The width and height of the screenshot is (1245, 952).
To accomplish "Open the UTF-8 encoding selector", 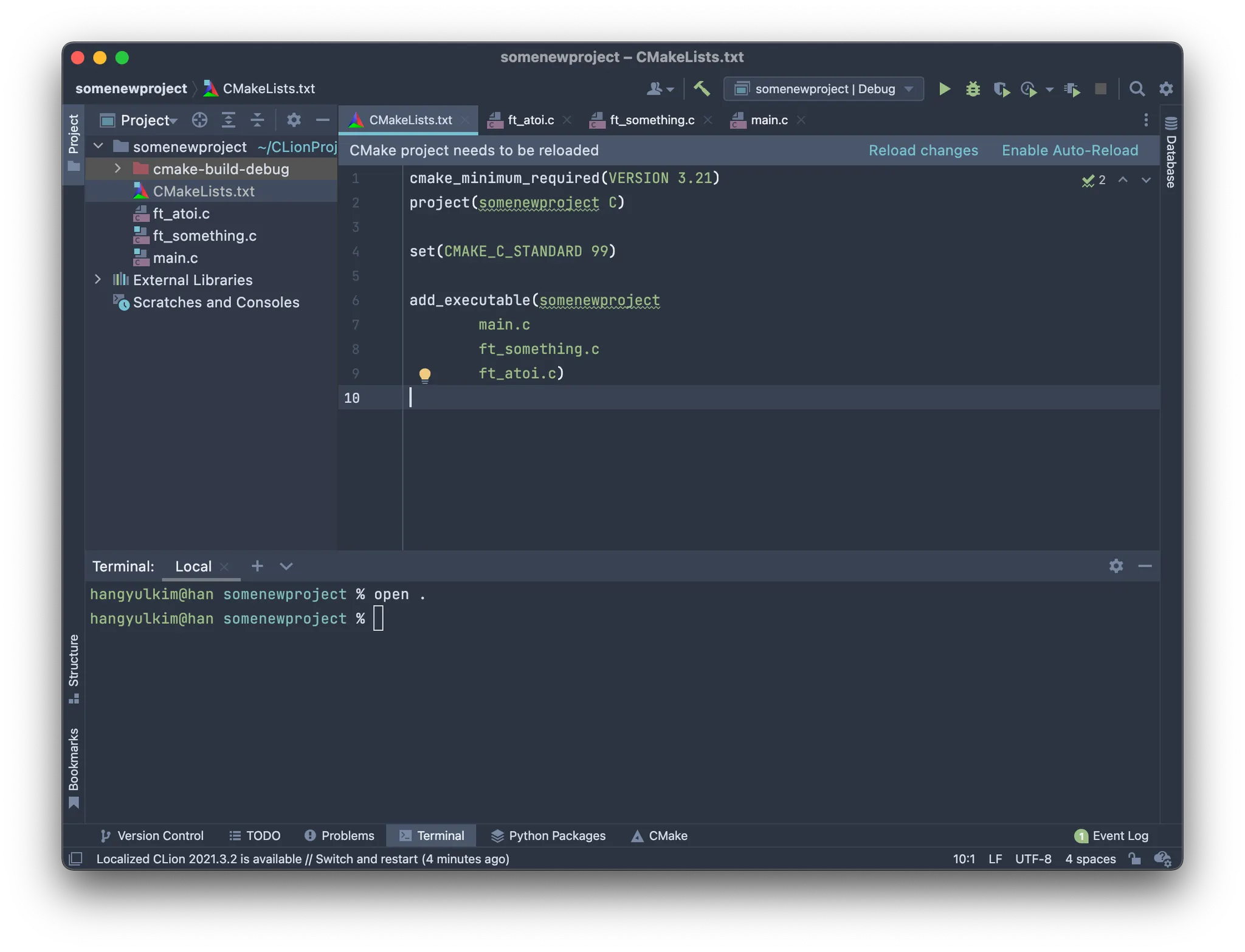I will 1033,858.
